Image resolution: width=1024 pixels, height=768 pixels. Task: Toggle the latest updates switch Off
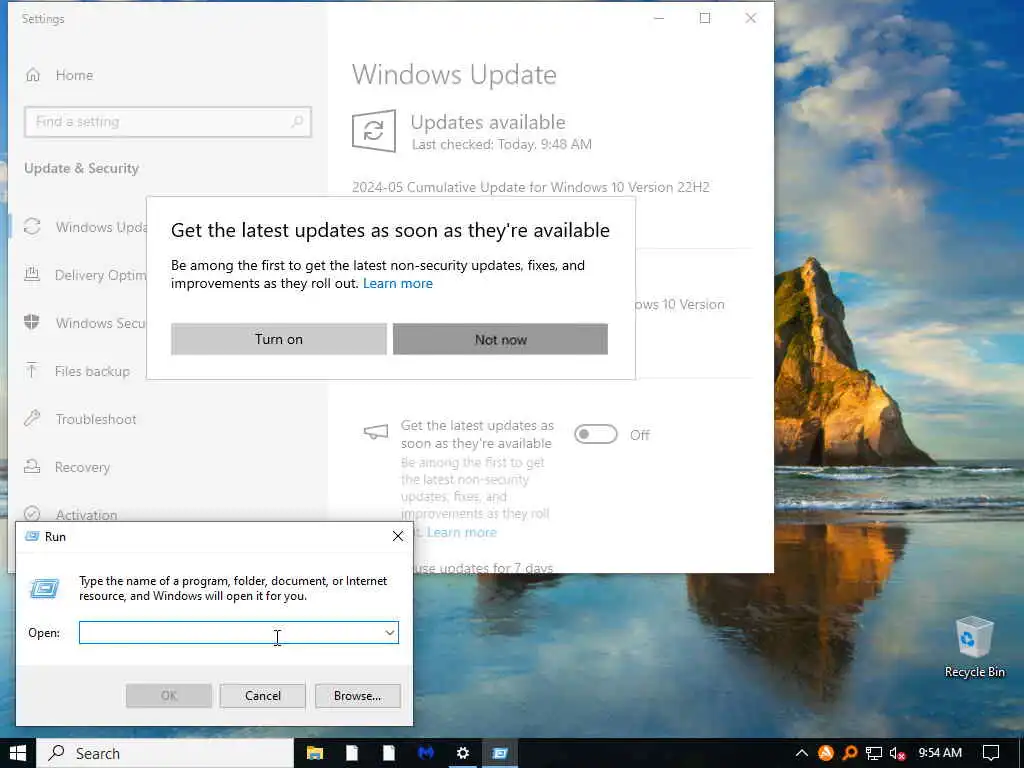click(x=596, y=434)
